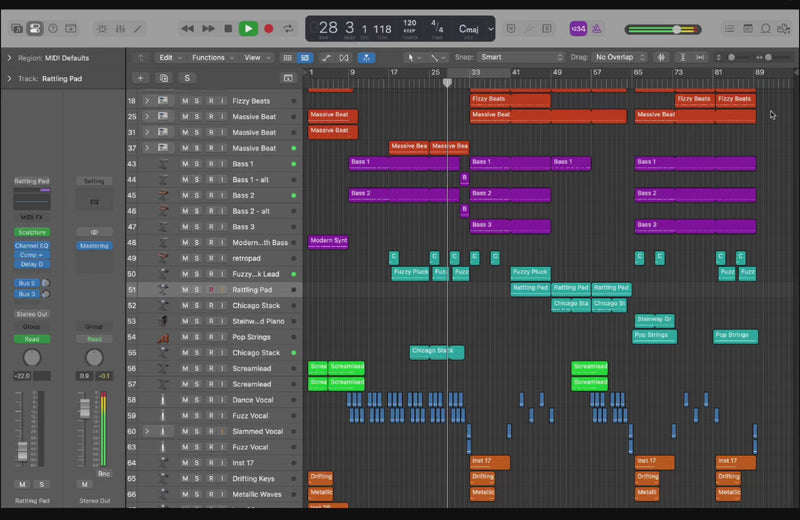Screen dimensions: 800x520
Task: Click the add track plus button
Action: 140,78
